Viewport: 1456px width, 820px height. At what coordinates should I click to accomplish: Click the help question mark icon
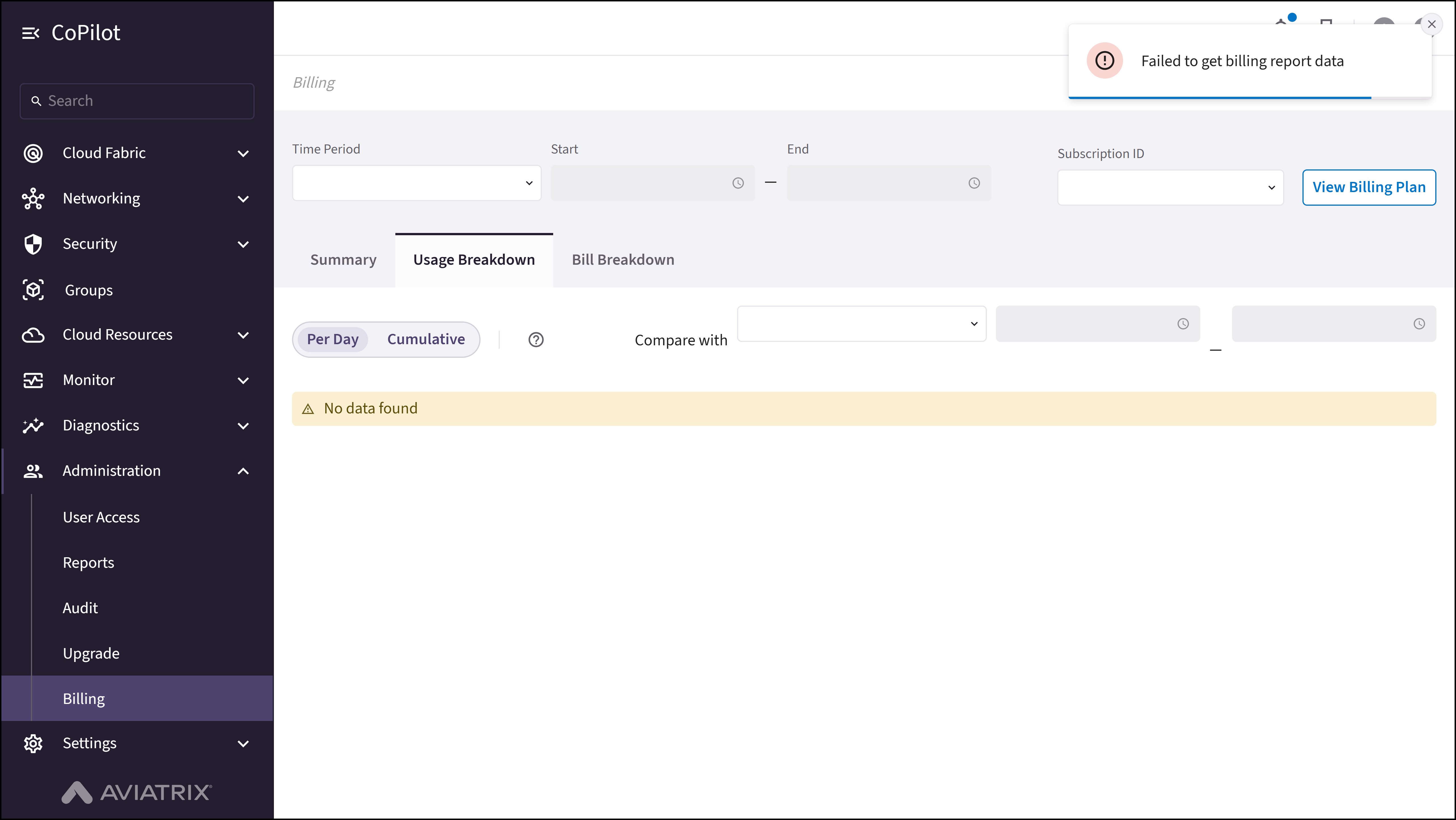536,340
